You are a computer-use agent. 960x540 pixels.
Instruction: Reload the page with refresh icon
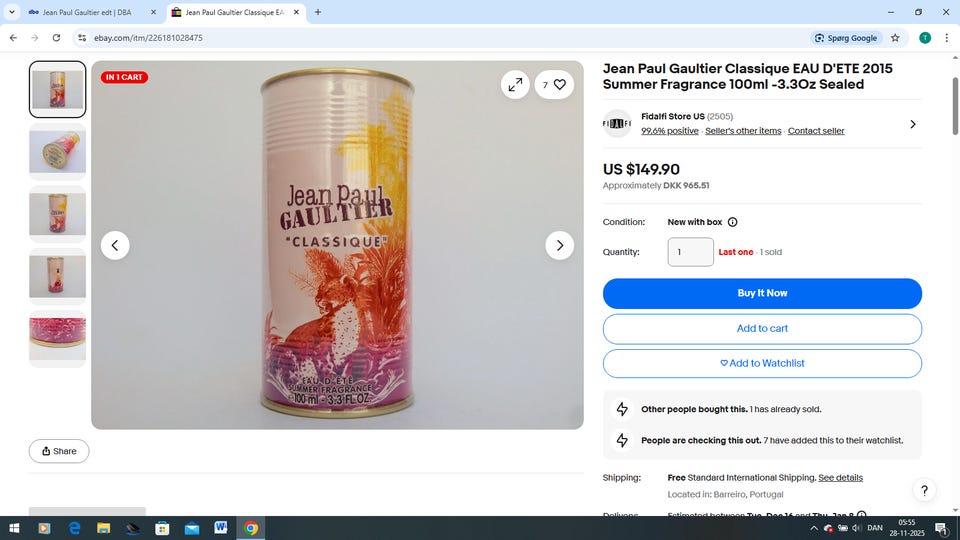click(56, 38)
